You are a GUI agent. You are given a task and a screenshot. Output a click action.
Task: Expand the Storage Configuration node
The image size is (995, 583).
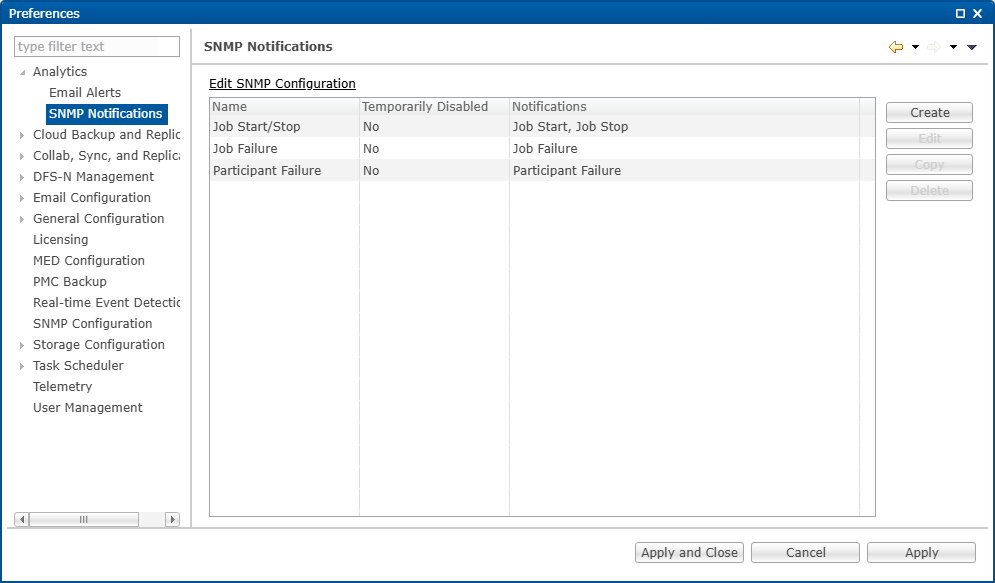[22, 345]
